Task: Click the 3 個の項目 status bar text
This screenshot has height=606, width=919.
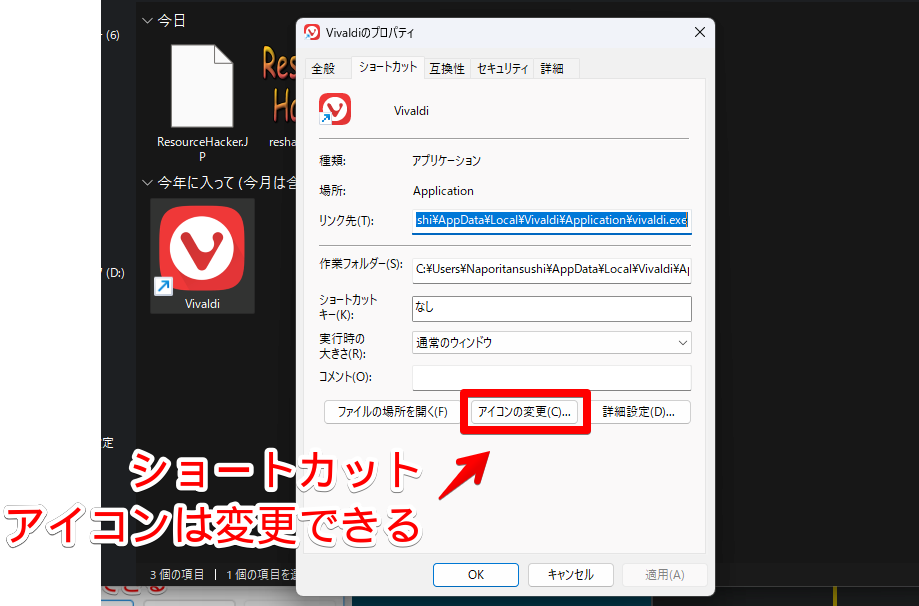Action: (x=177, y=575)
